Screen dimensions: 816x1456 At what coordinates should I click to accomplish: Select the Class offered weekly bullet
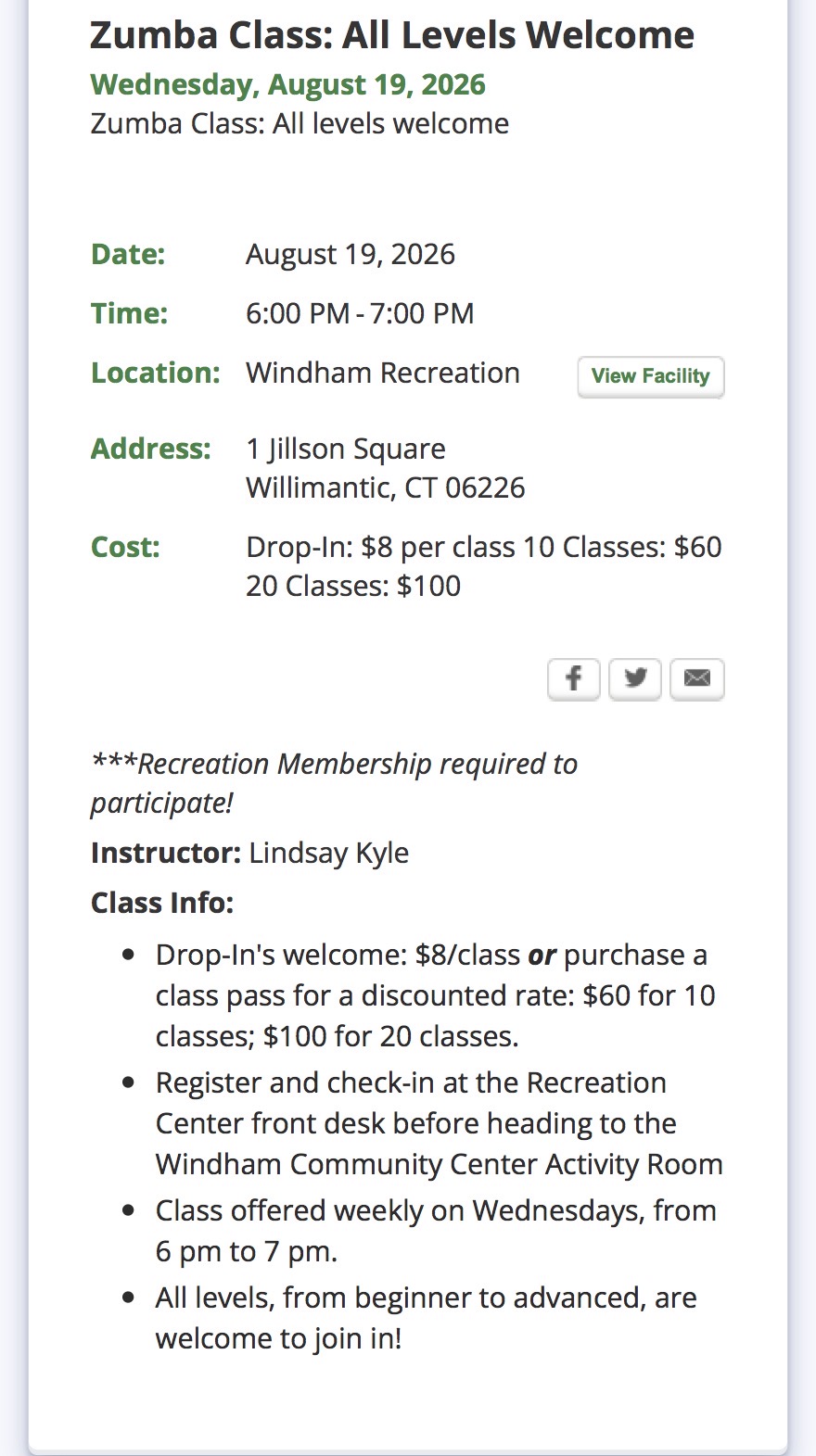point(436,1231)
